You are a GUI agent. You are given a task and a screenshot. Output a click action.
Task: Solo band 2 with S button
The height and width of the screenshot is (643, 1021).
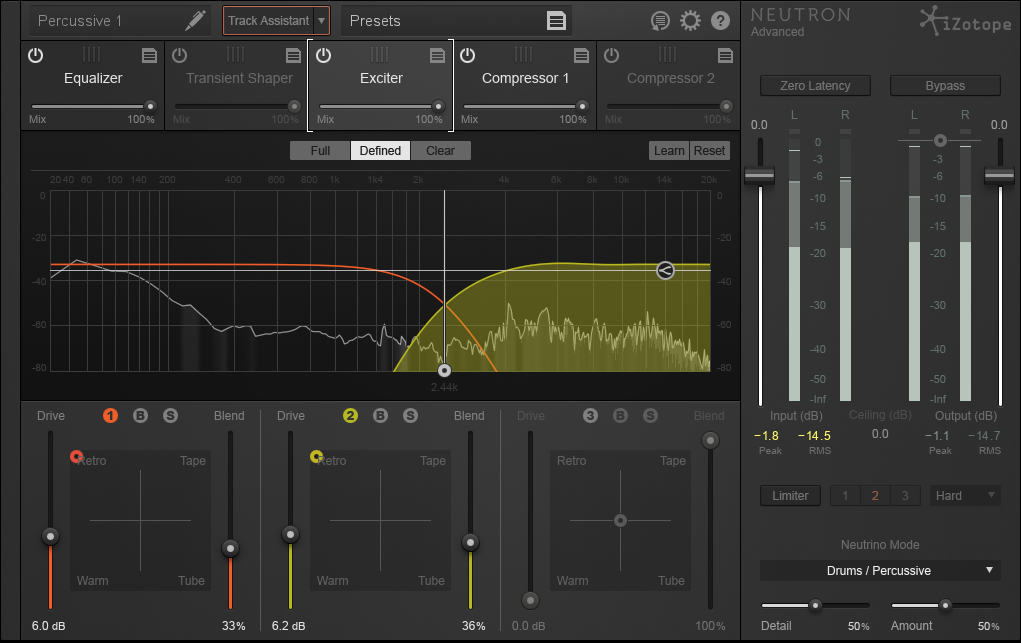point(410,416)
